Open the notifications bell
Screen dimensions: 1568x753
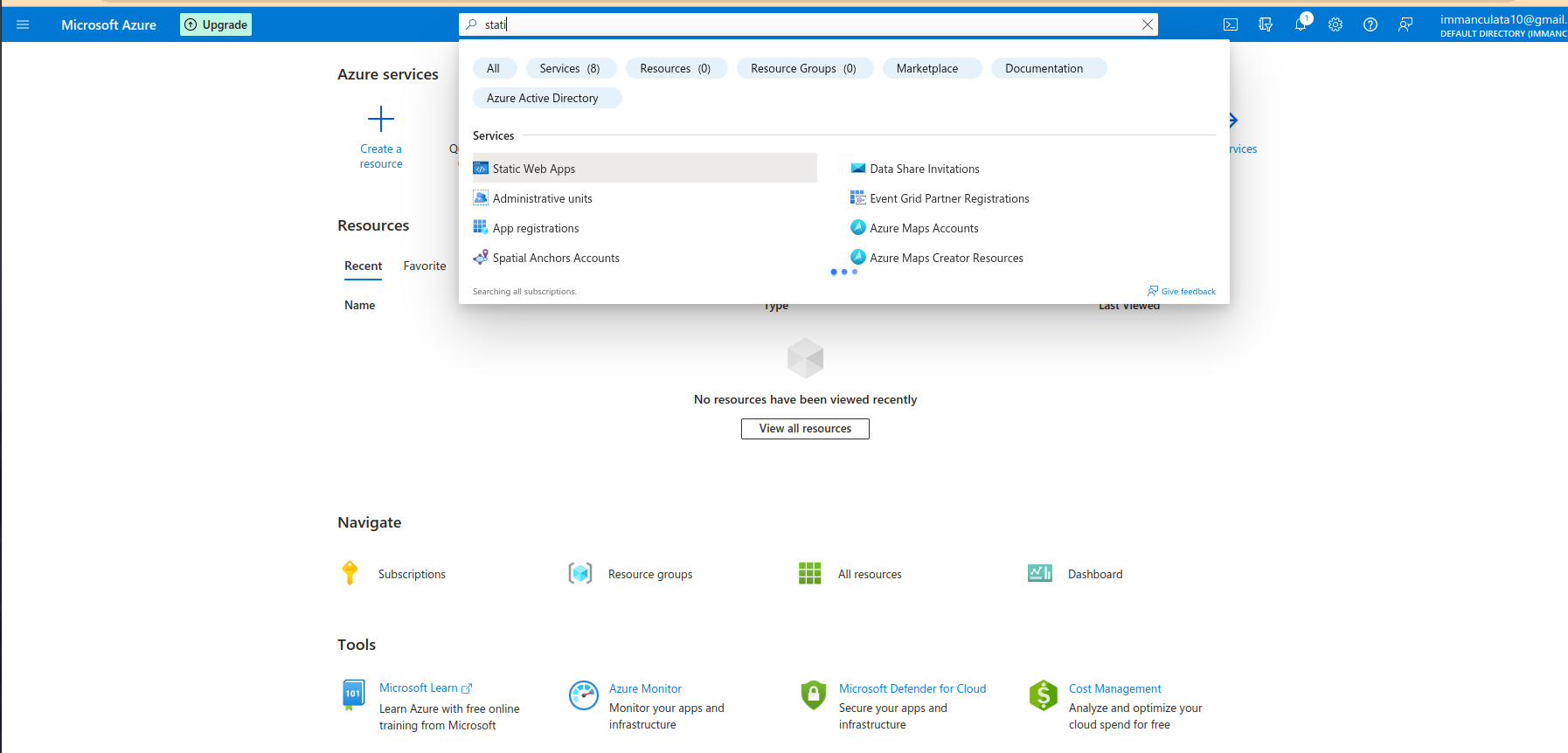coord(1301,24)
